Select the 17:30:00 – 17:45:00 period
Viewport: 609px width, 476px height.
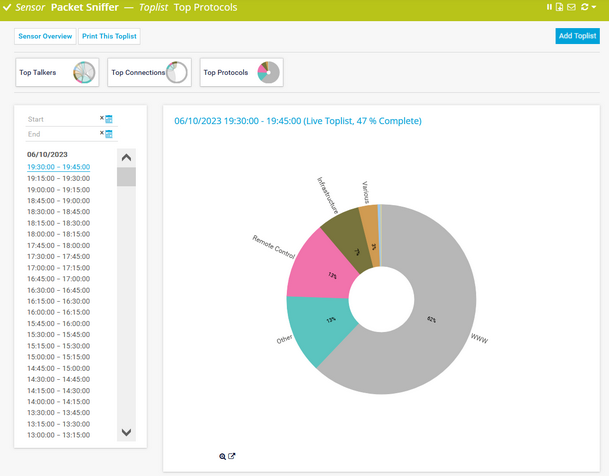click(59, 256)
